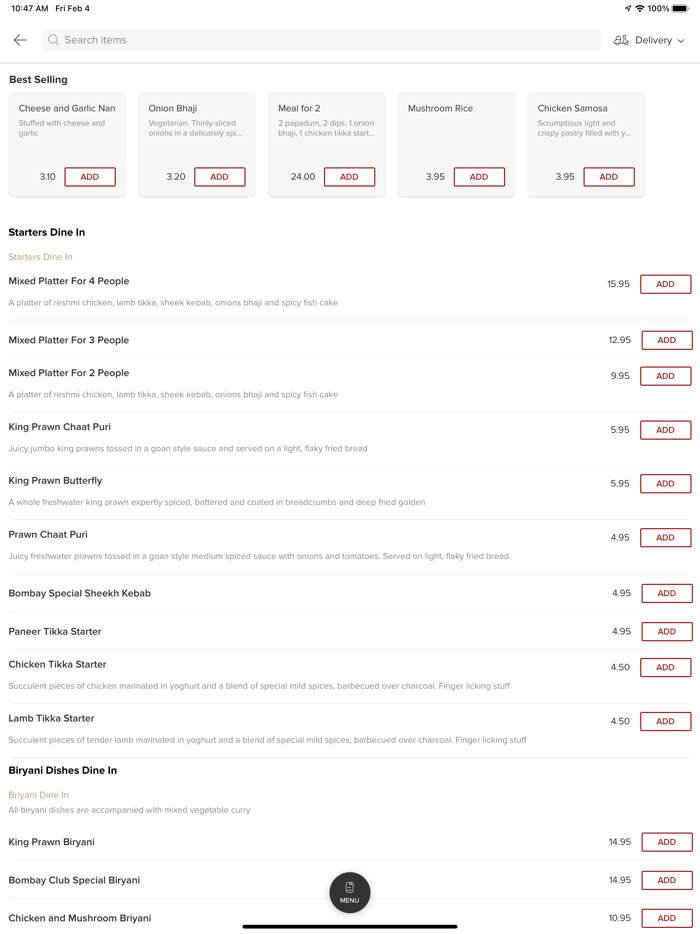Tap the location arrow status icon
700x934 pixels.
click(x=628, y=8)
